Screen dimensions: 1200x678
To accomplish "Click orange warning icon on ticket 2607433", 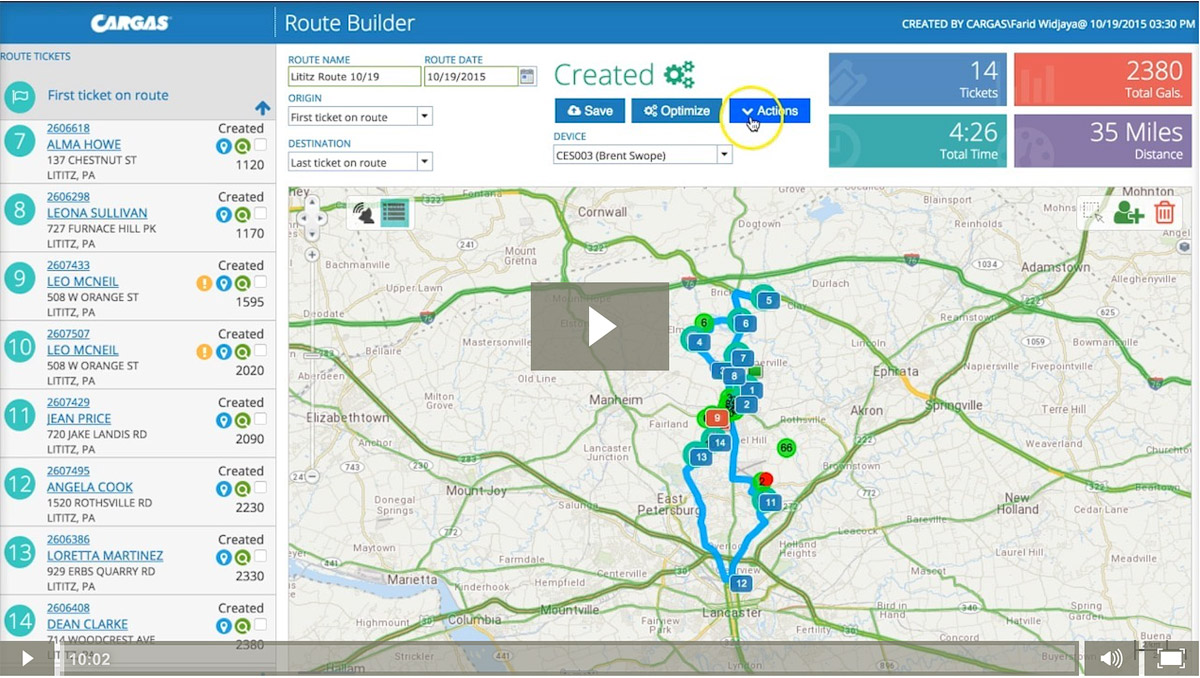I will pos(205,283).
